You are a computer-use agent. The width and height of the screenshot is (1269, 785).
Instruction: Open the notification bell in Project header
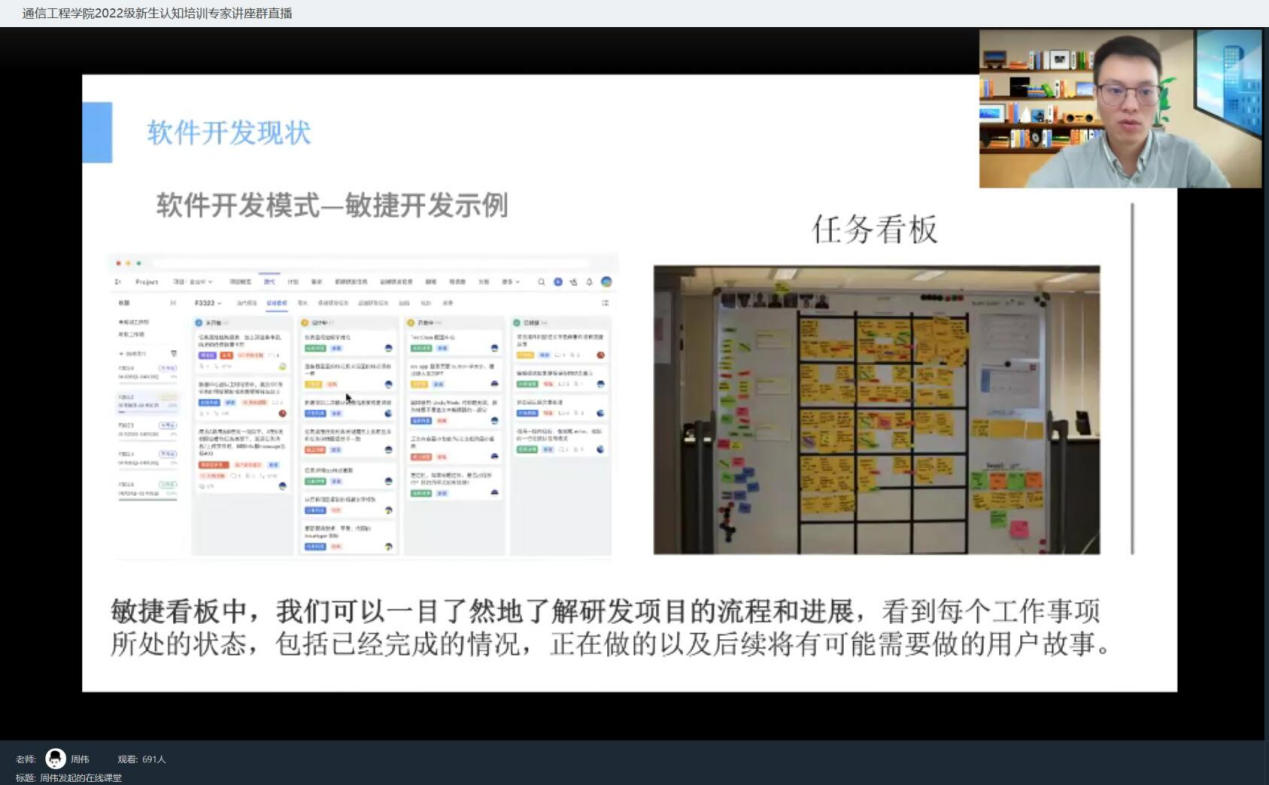pyautogui.click(x=589, y=282)
